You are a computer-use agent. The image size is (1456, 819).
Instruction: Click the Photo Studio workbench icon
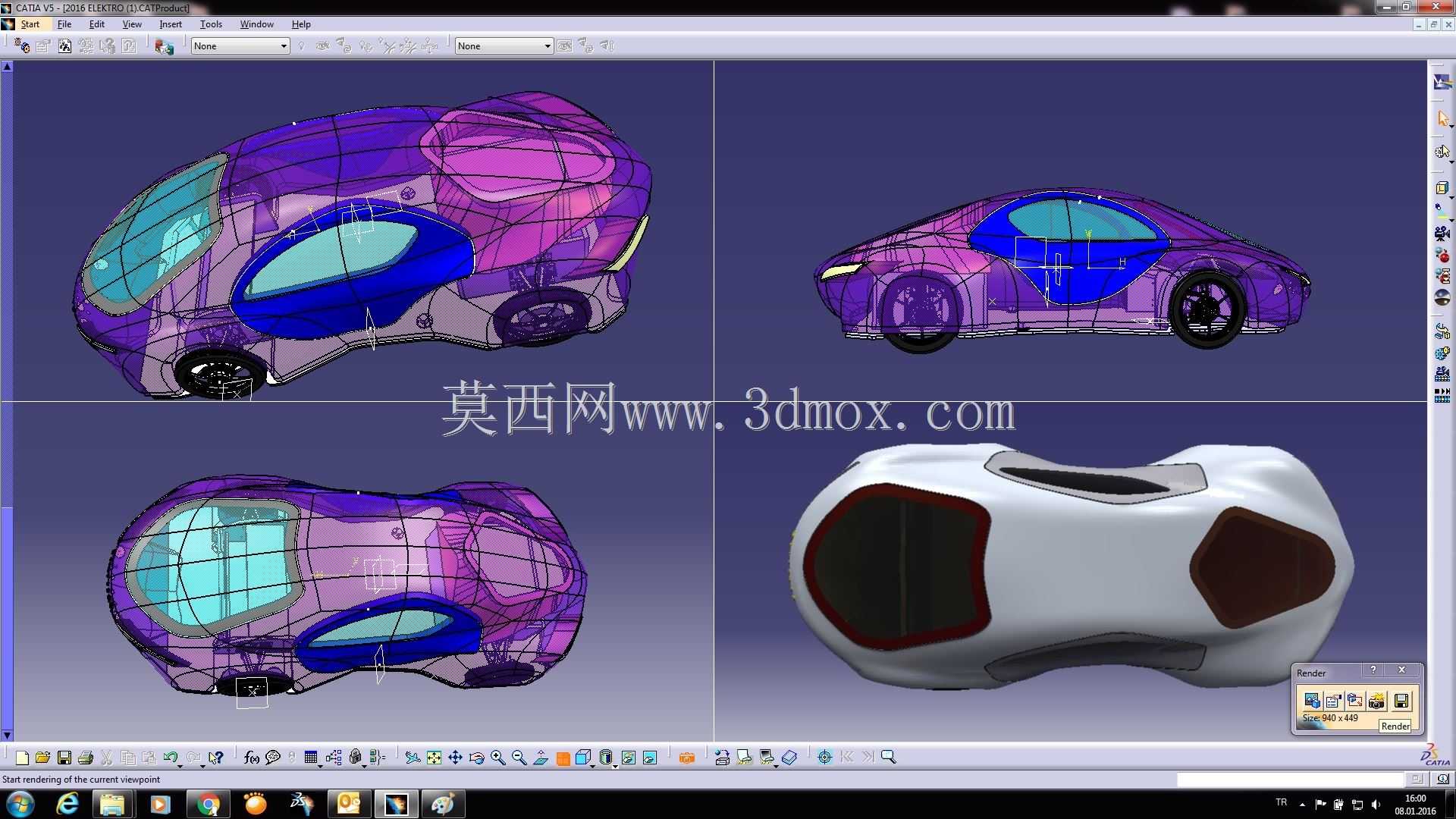[x=1442, y=82]
